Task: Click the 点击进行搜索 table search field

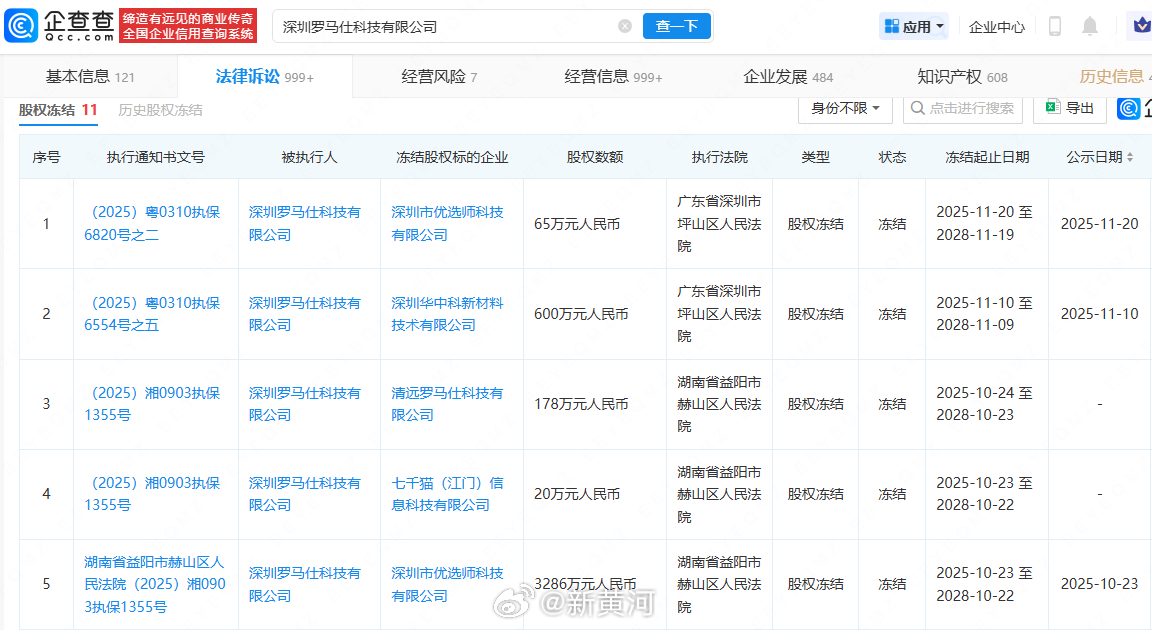Action: (962, 108)
